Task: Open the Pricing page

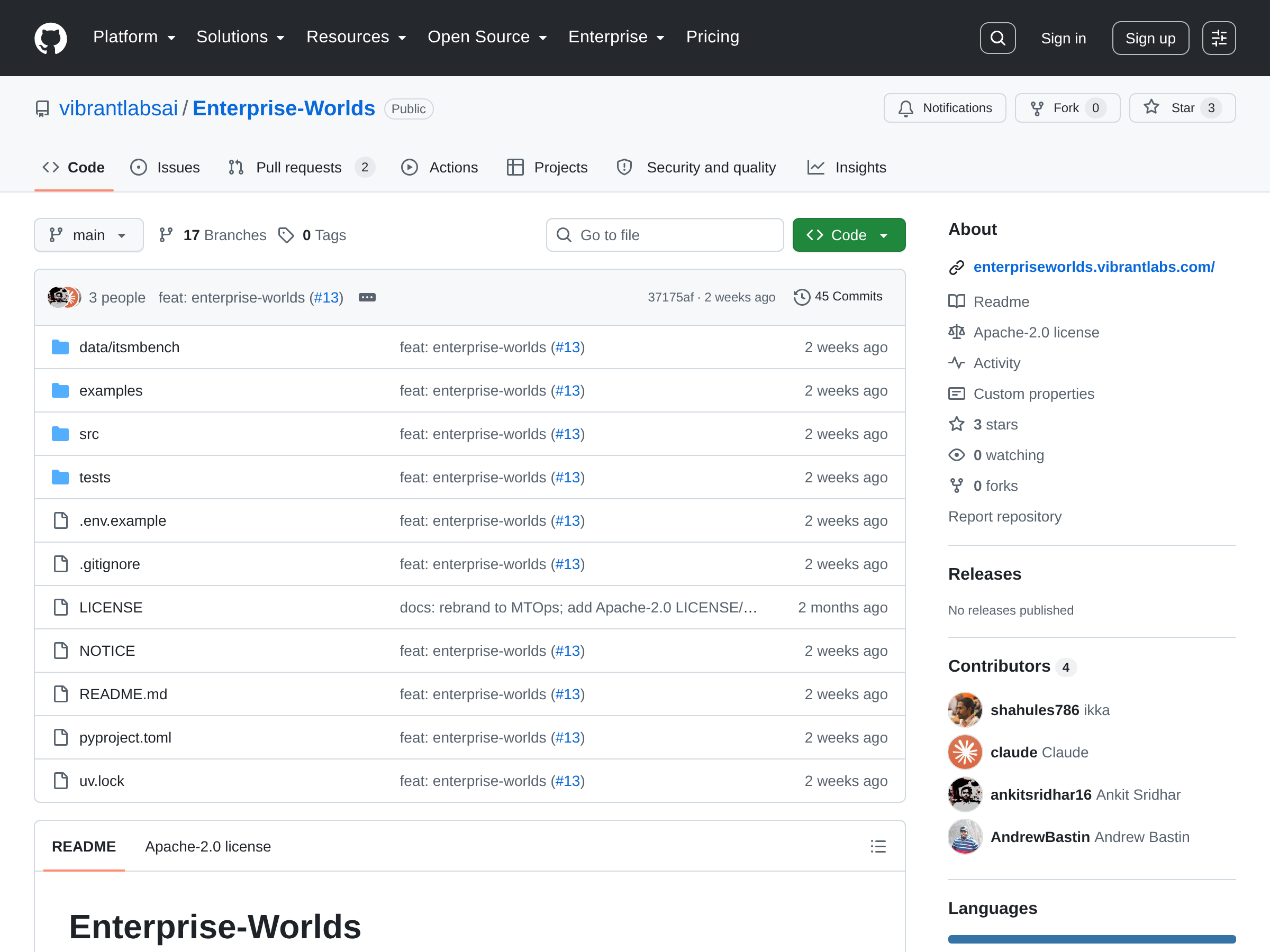Action: [x=712, y=38]
